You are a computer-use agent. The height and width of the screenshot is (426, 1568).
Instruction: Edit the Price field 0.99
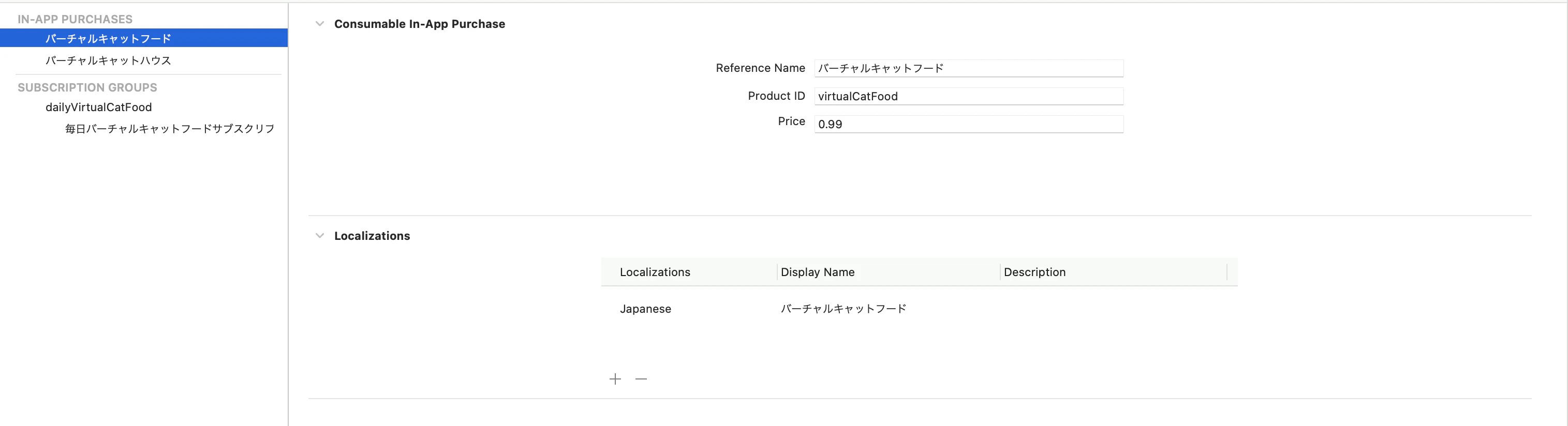click(968, 124)
